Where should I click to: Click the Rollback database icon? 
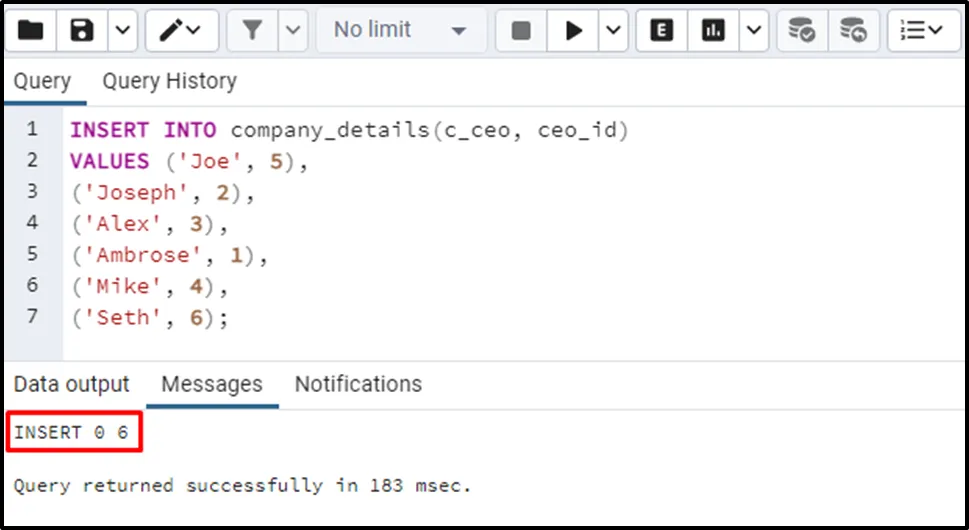point(852,31)
